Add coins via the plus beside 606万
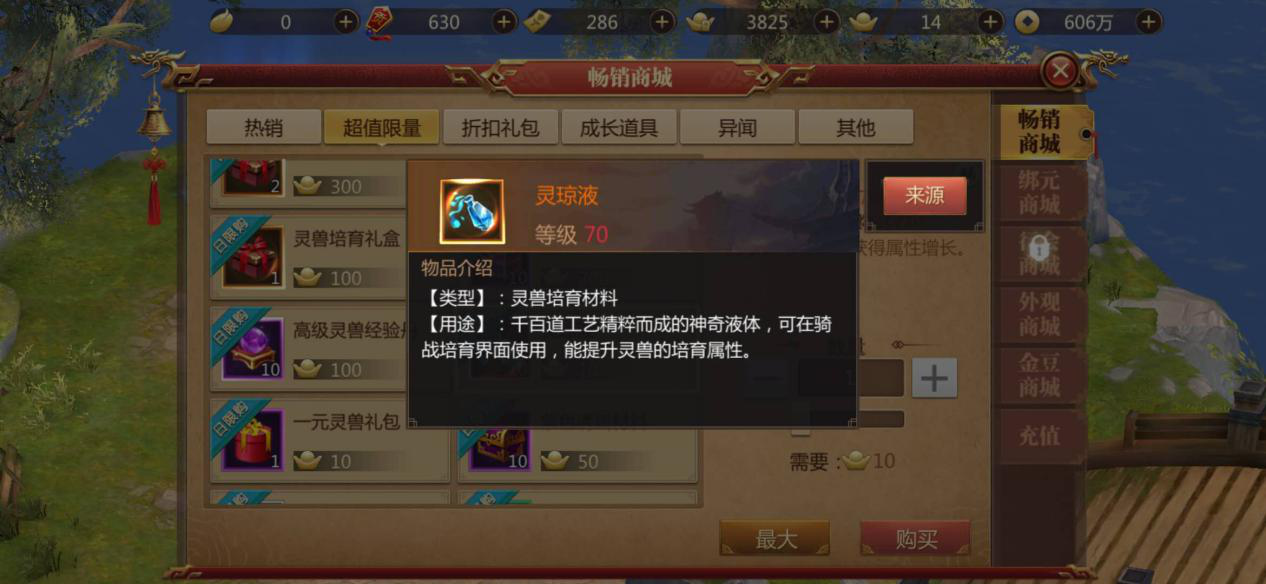Viewport: 1266px width, 584px height. (1149, 22)
